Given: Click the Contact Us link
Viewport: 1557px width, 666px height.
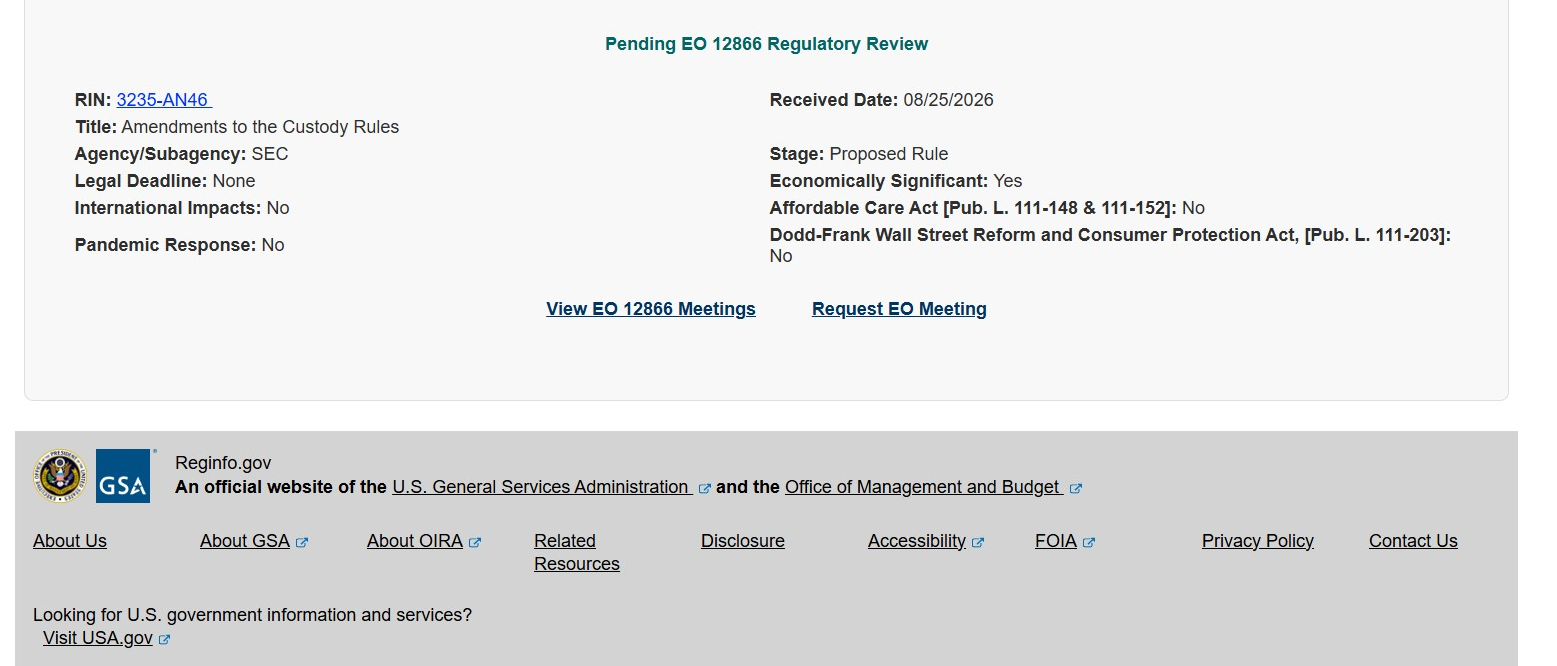Looking at the screenshot, I should tap(1413, 541).
